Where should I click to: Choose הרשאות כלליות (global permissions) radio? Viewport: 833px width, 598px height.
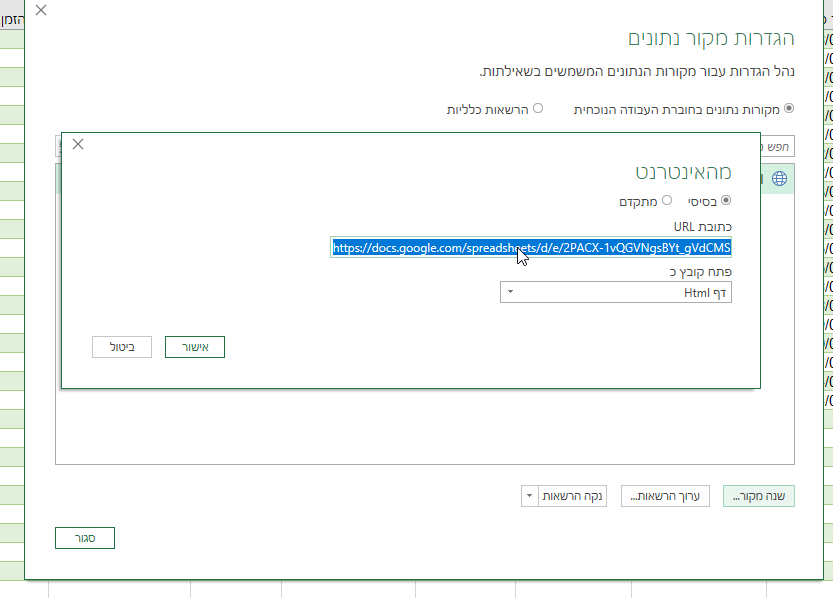(538, 108)
